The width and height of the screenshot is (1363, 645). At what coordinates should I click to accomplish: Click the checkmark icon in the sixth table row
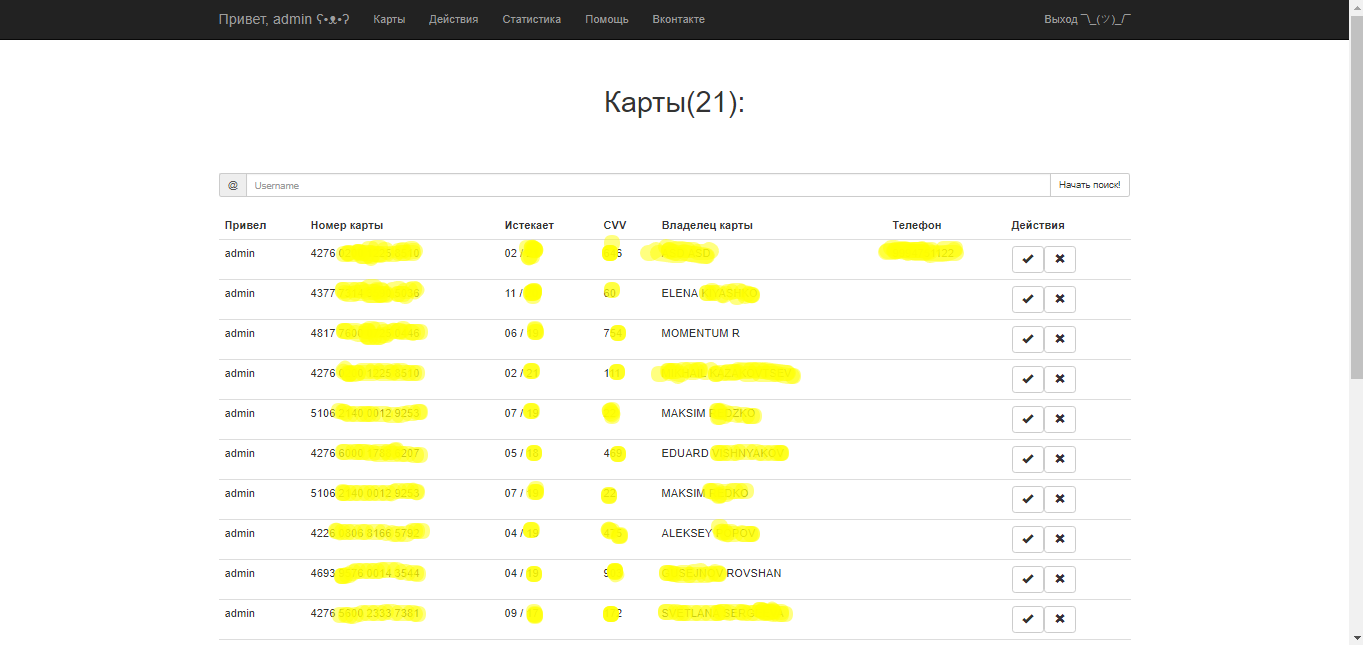click(x=1027, y=460)
